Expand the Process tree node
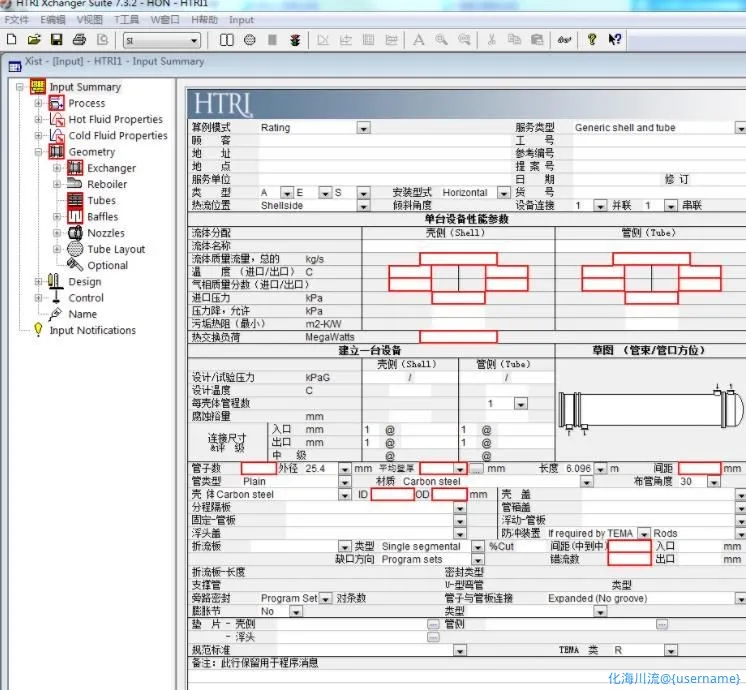The height and width of the screenshot is (690, 746). [x=38, y=103]
